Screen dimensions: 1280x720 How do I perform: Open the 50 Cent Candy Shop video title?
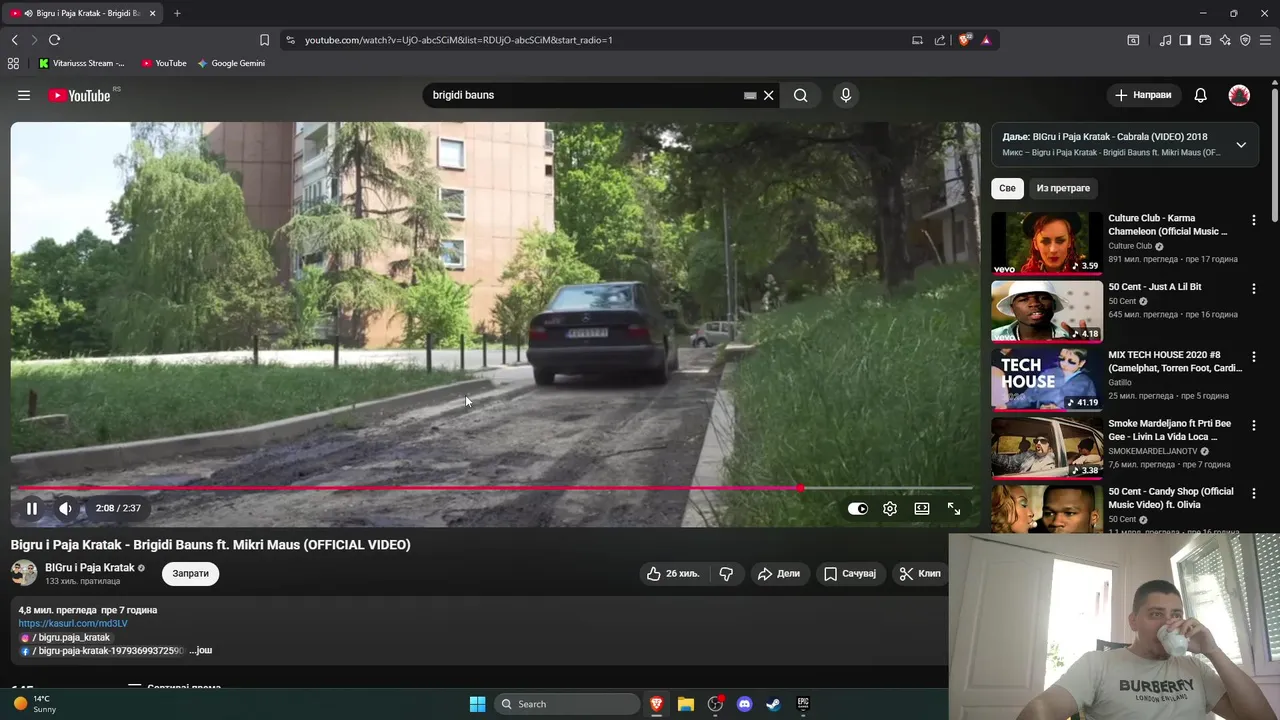click(x=1171, y=498)
